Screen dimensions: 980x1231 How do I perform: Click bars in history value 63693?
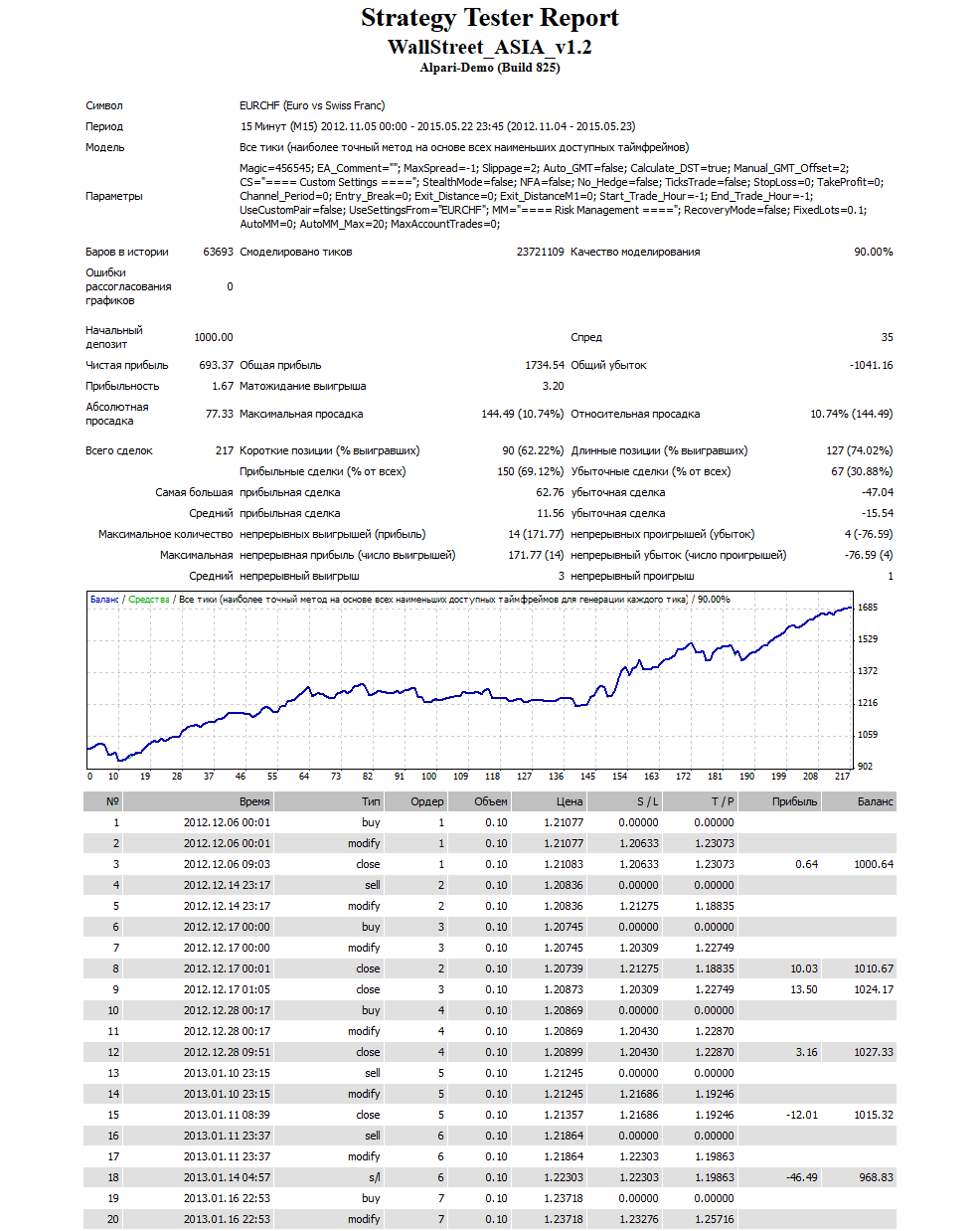click(x=218, y=252)
